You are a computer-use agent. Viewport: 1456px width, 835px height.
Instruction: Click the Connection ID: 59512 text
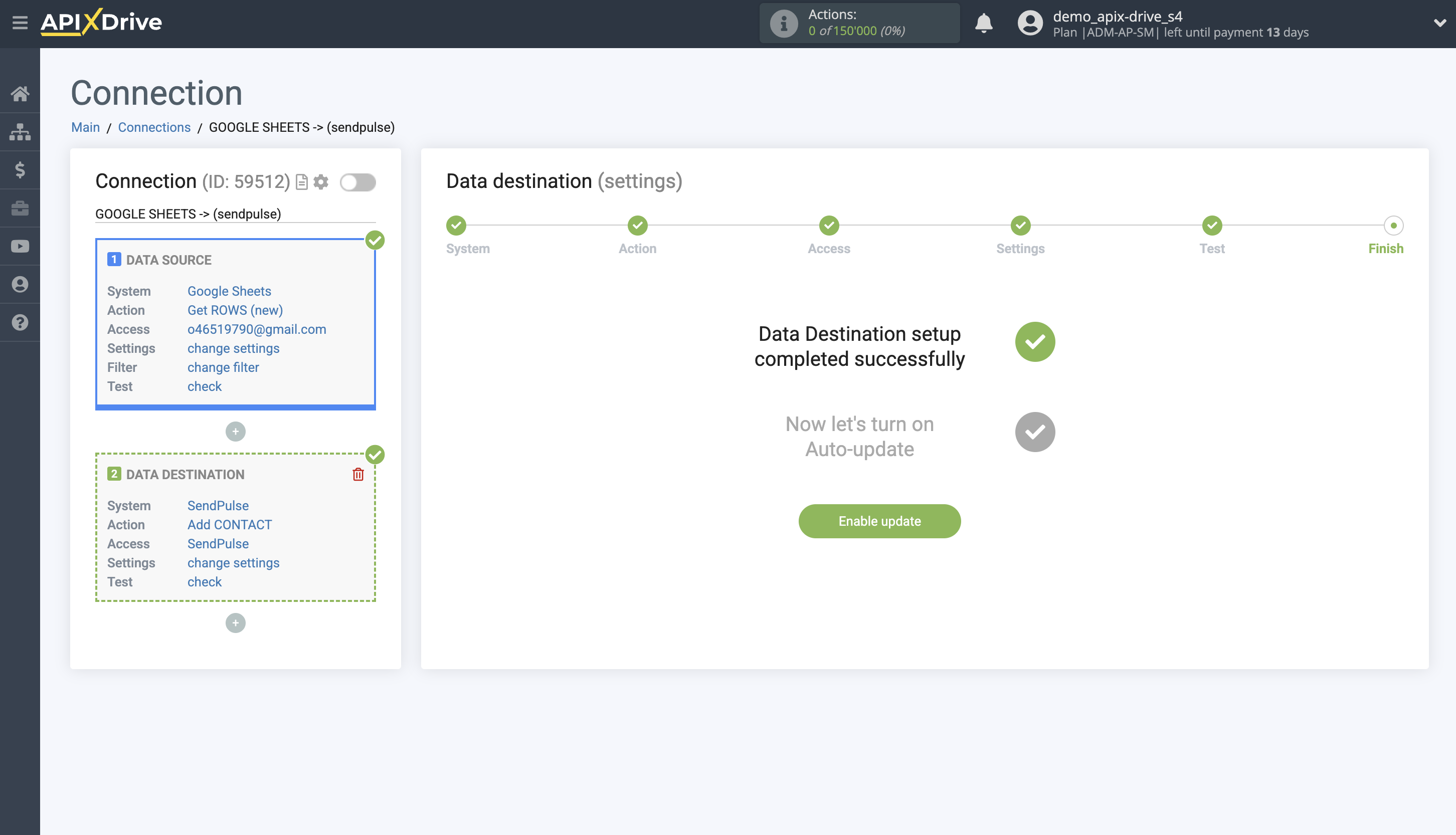tap(194, 182)
